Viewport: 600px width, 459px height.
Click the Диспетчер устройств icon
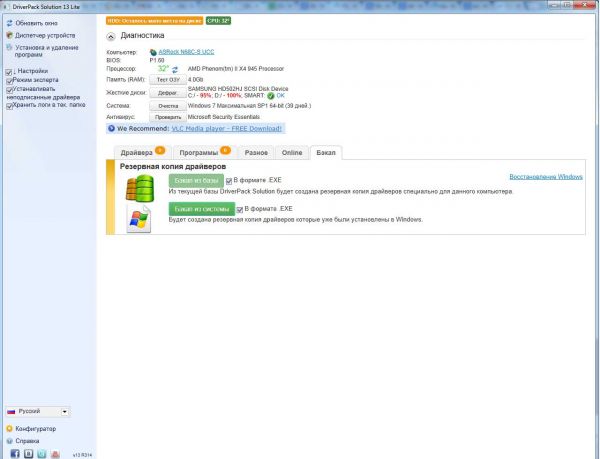point(10,35)
